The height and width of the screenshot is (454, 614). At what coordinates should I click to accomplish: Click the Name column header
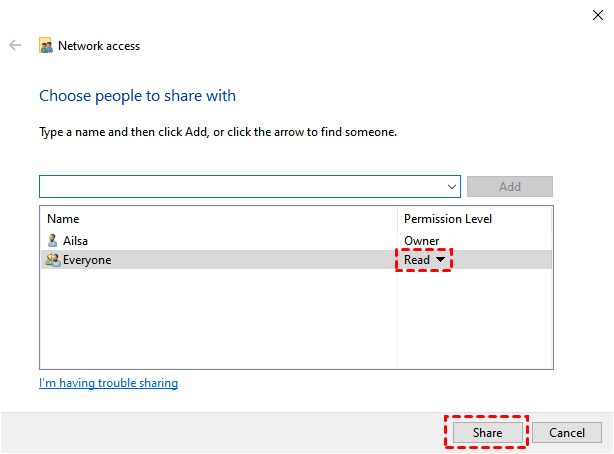tap(63, 219)
